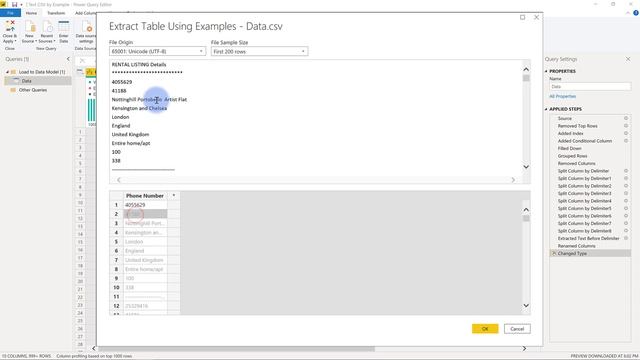Click the '4055629' cell in row 1
The image size is (640, 360).
(x=145, y=205)
